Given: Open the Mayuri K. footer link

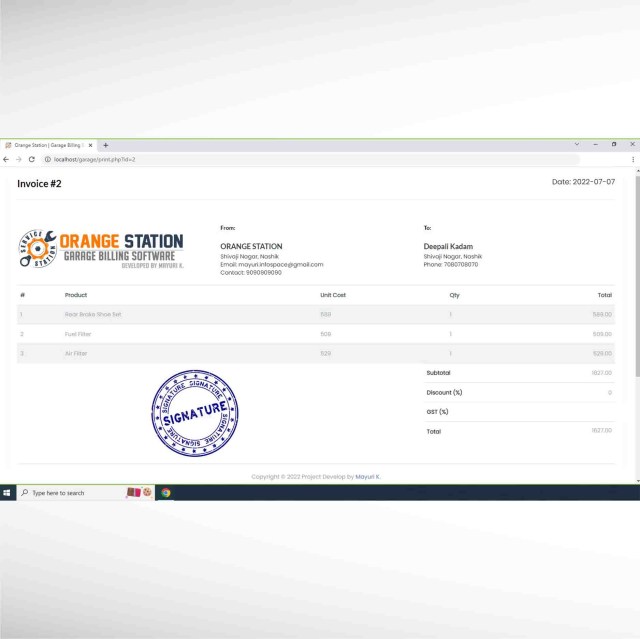Looking at the screenshot, I should pyautogui.click(x=368, y=477).
